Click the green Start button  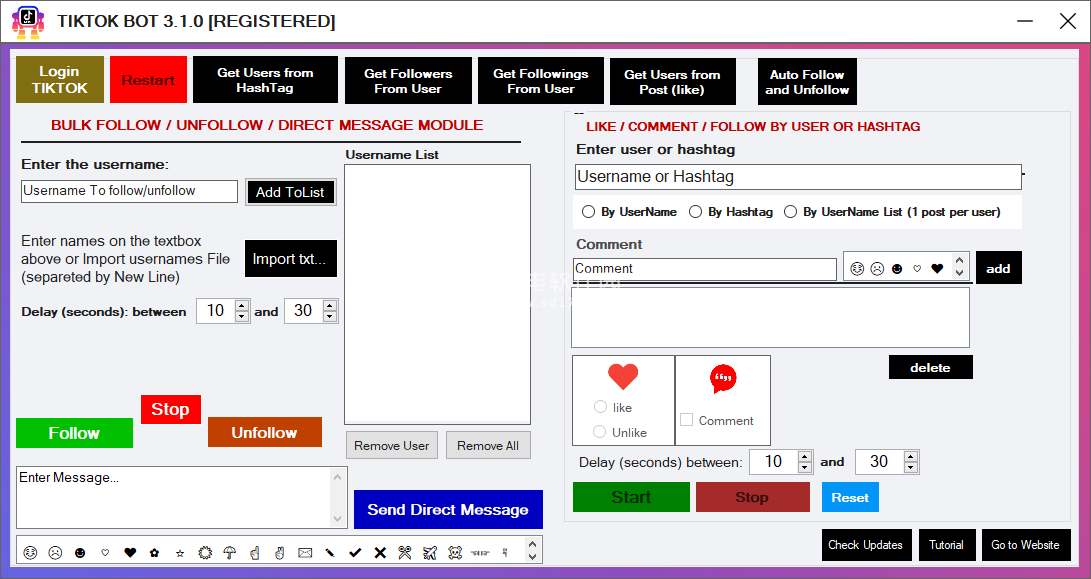[x=631, y=497]
